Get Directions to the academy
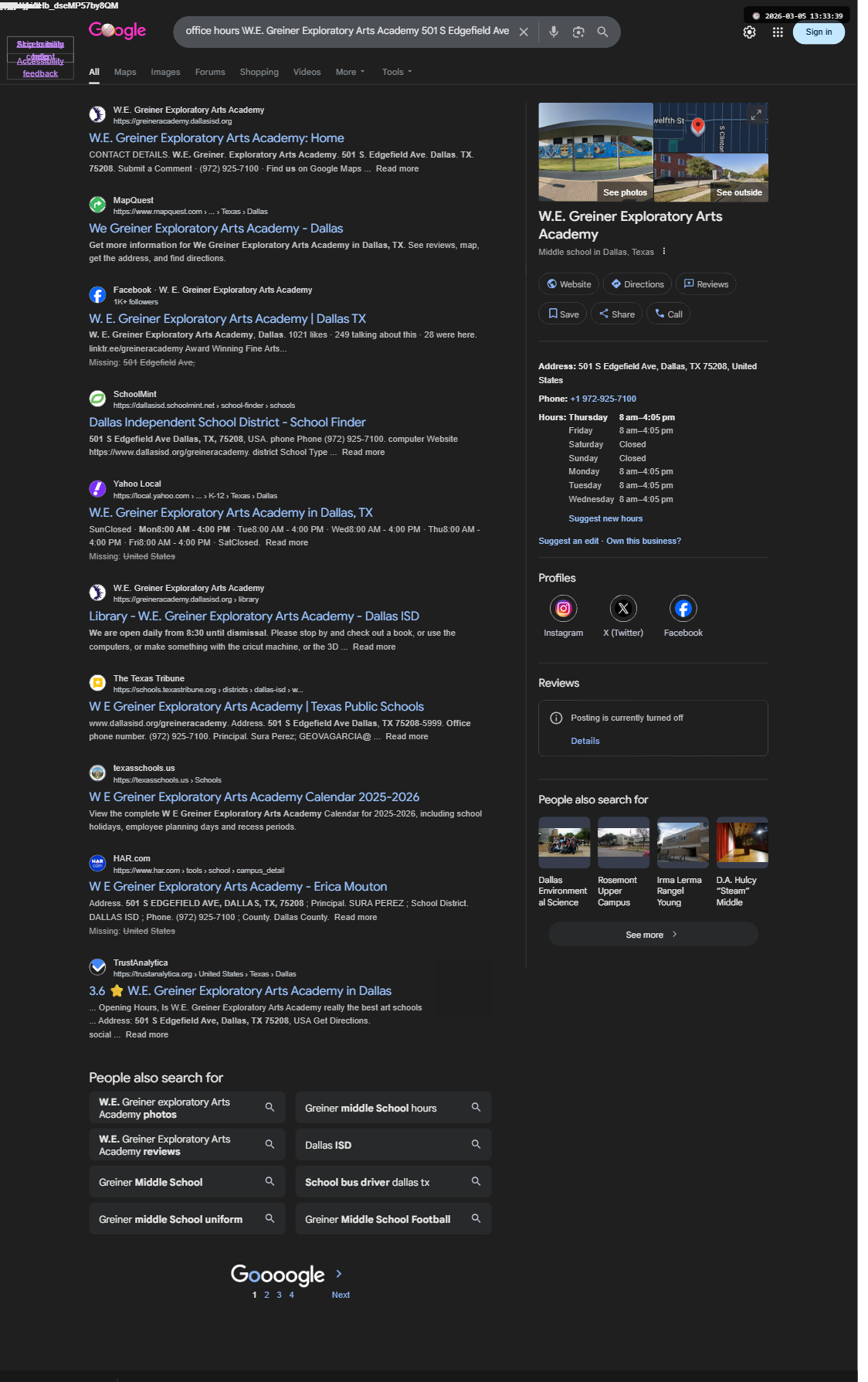Viewport: 868px width, 1382px height. pyautogui.click(x=637, y=284)
